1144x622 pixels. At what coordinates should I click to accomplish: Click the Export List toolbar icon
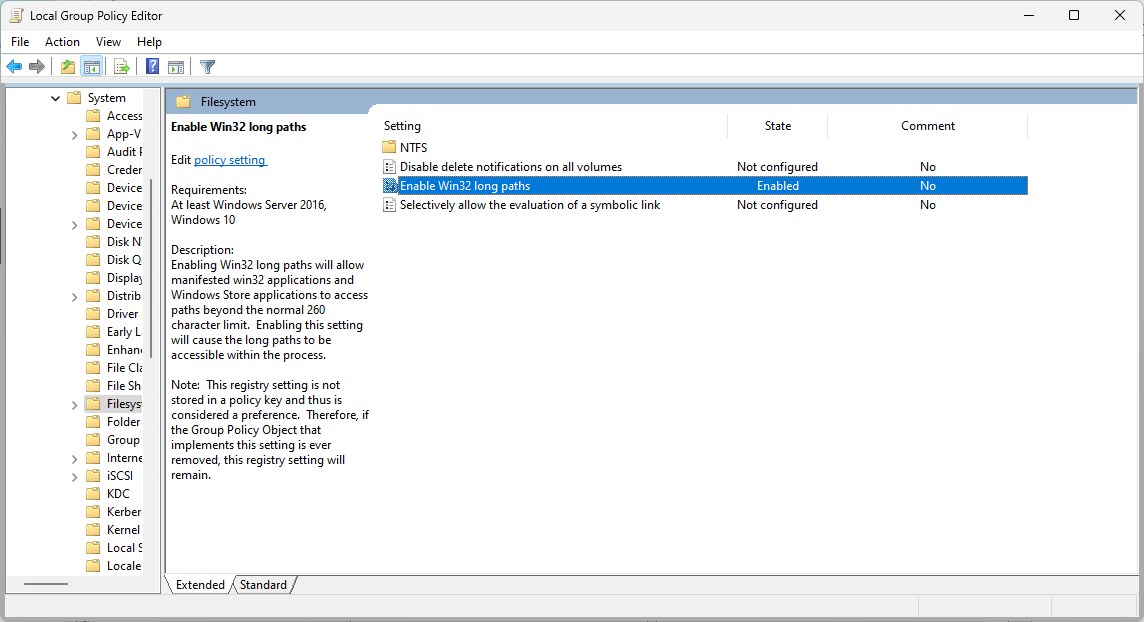(121, 67)
